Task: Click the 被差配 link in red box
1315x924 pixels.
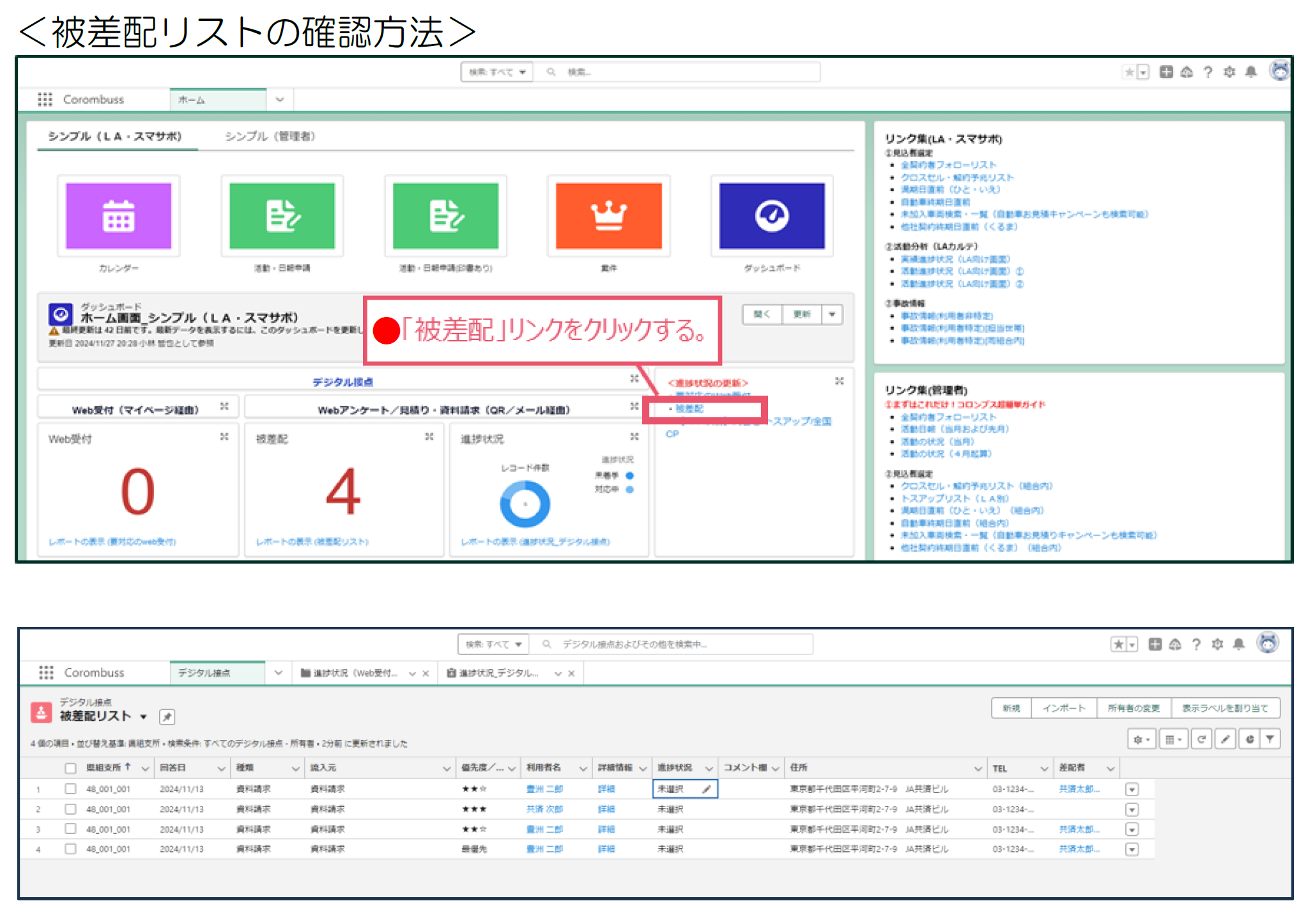Action: click(x=689, y=409)
